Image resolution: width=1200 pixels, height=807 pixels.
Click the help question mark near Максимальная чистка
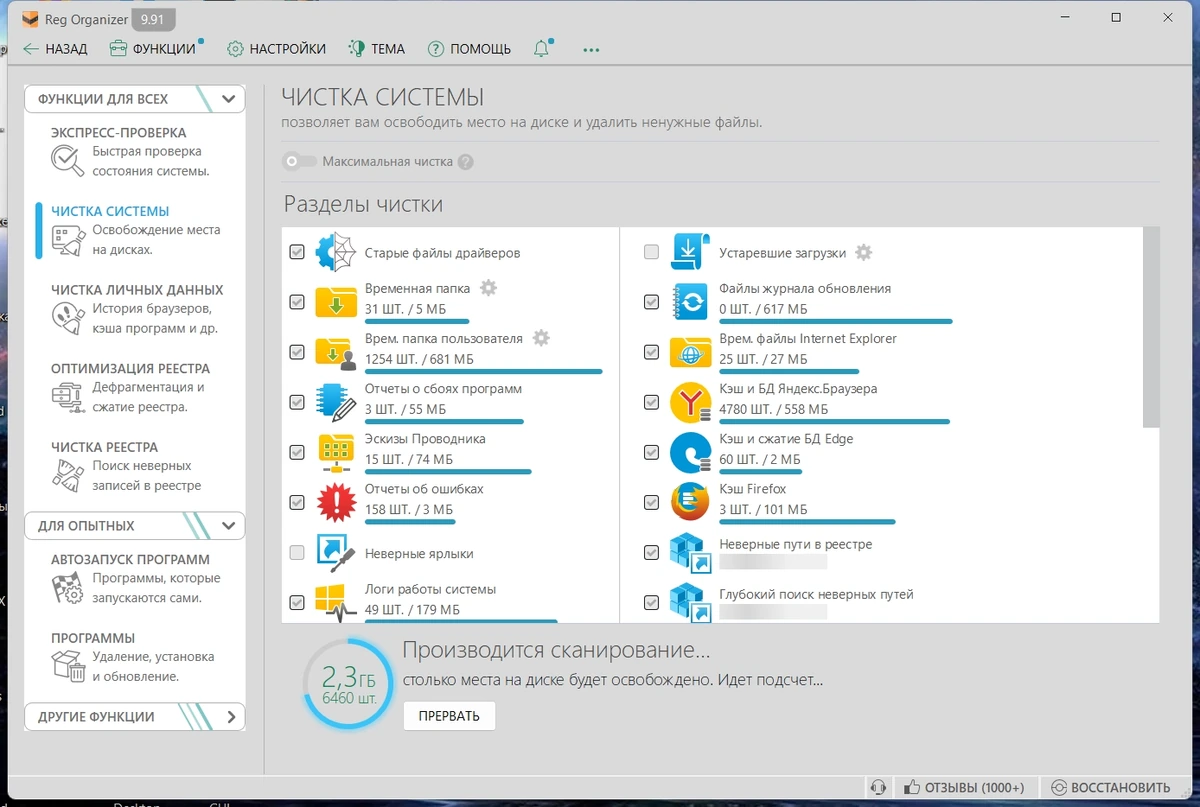click(465, 162)
